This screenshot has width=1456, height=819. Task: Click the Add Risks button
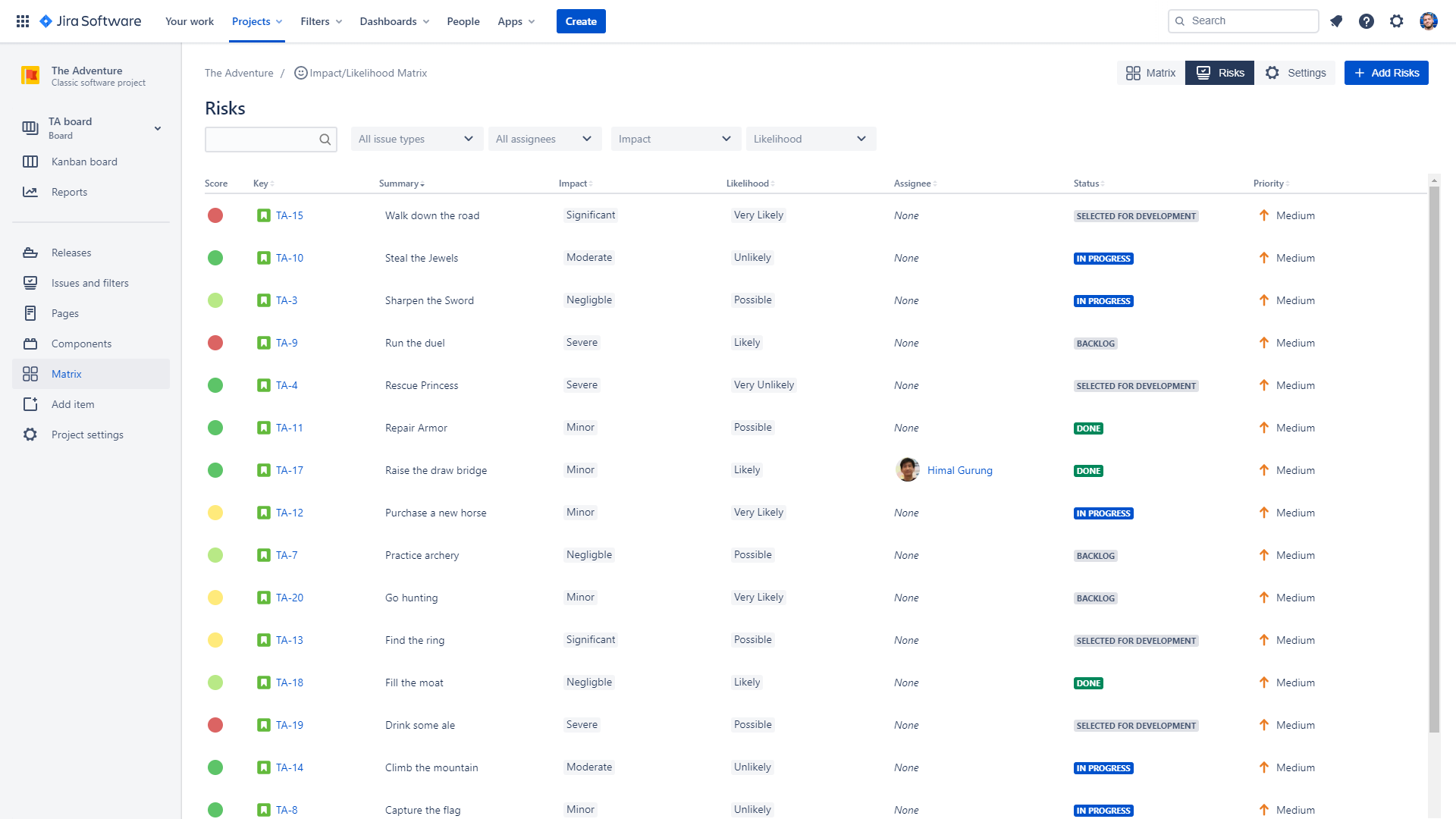point(1386,73)
